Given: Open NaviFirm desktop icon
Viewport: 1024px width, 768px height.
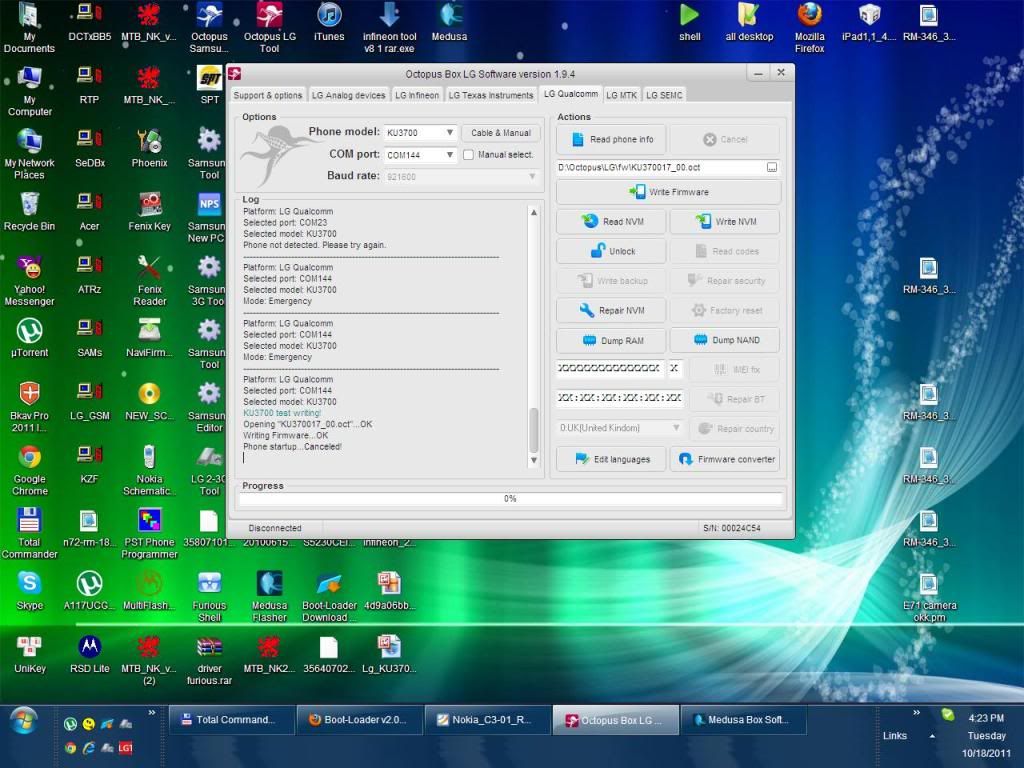Looking at the screenshot, I should [x=150, y=338].
